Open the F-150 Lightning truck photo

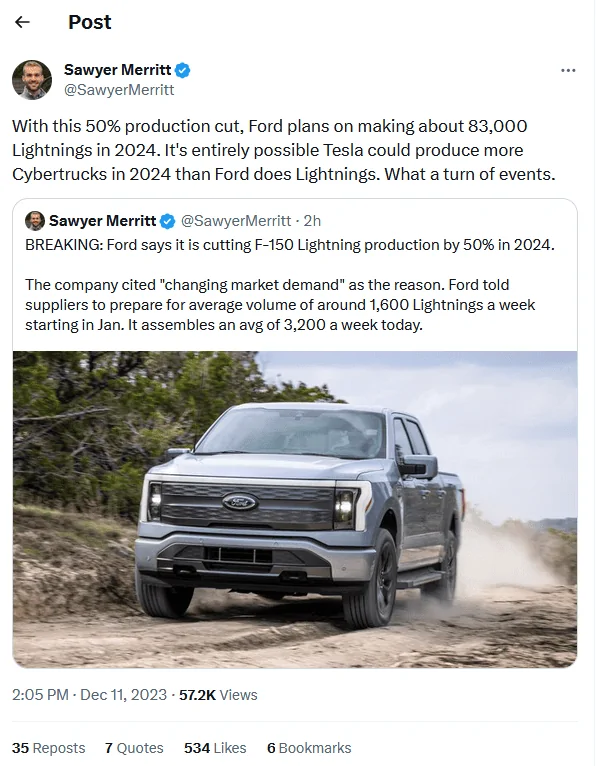(295, 509)
